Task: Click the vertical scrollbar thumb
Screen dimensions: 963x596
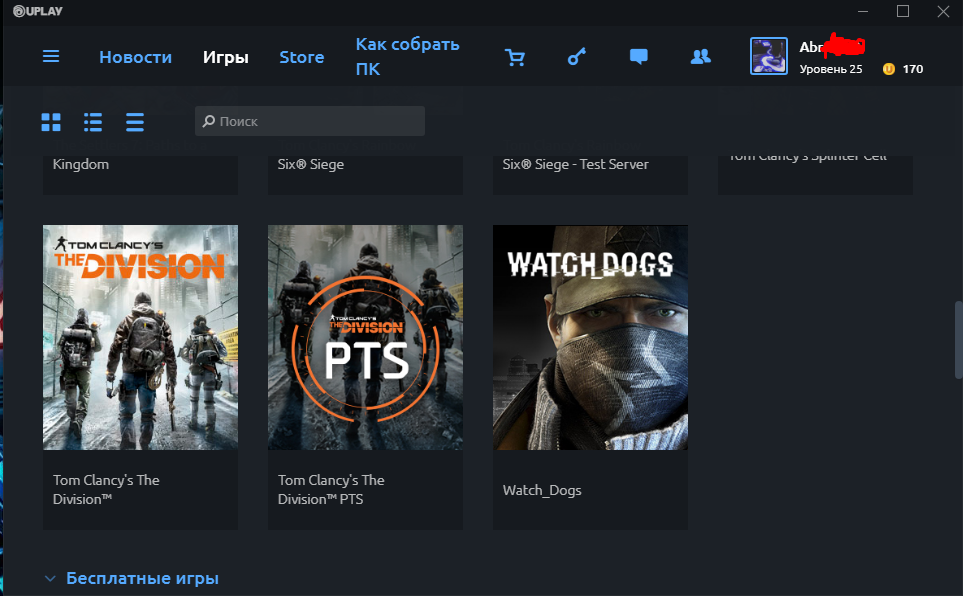Action: (958, 339)
